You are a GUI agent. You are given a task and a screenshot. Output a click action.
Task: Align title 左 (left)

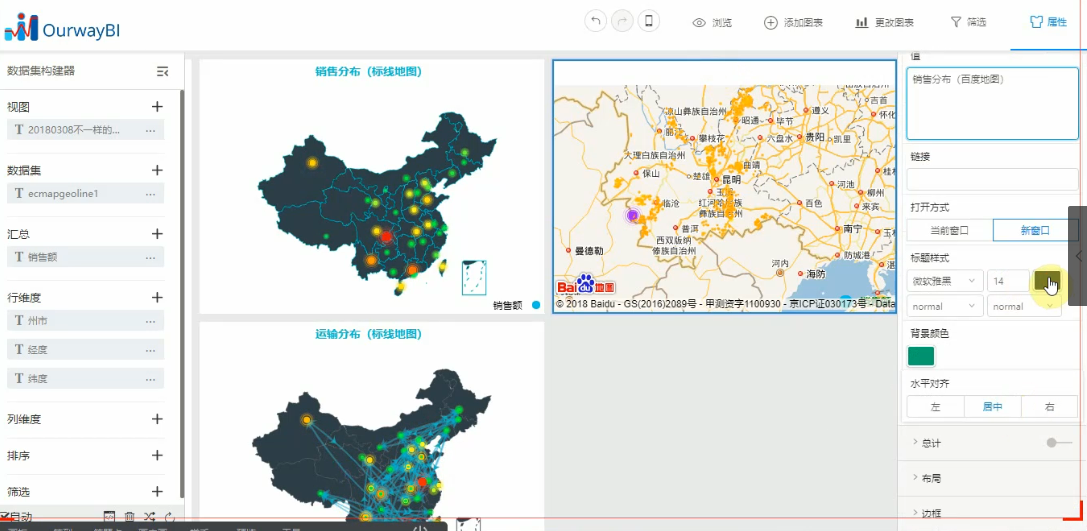[935, 407]
